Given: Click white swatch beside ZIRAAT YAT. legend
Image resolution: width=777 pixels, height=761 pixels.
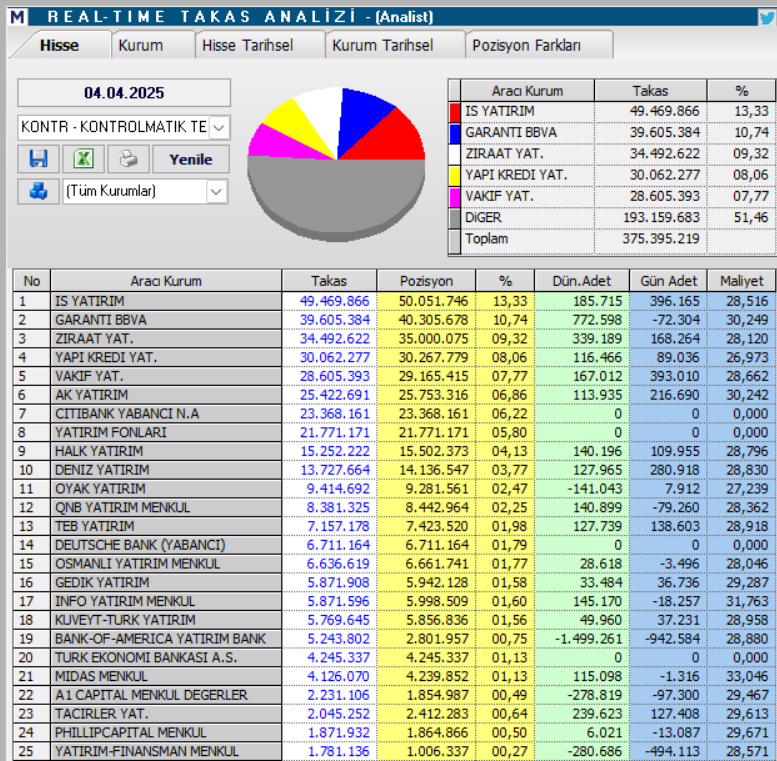Looking at the screenshot, I should [454, 154].
